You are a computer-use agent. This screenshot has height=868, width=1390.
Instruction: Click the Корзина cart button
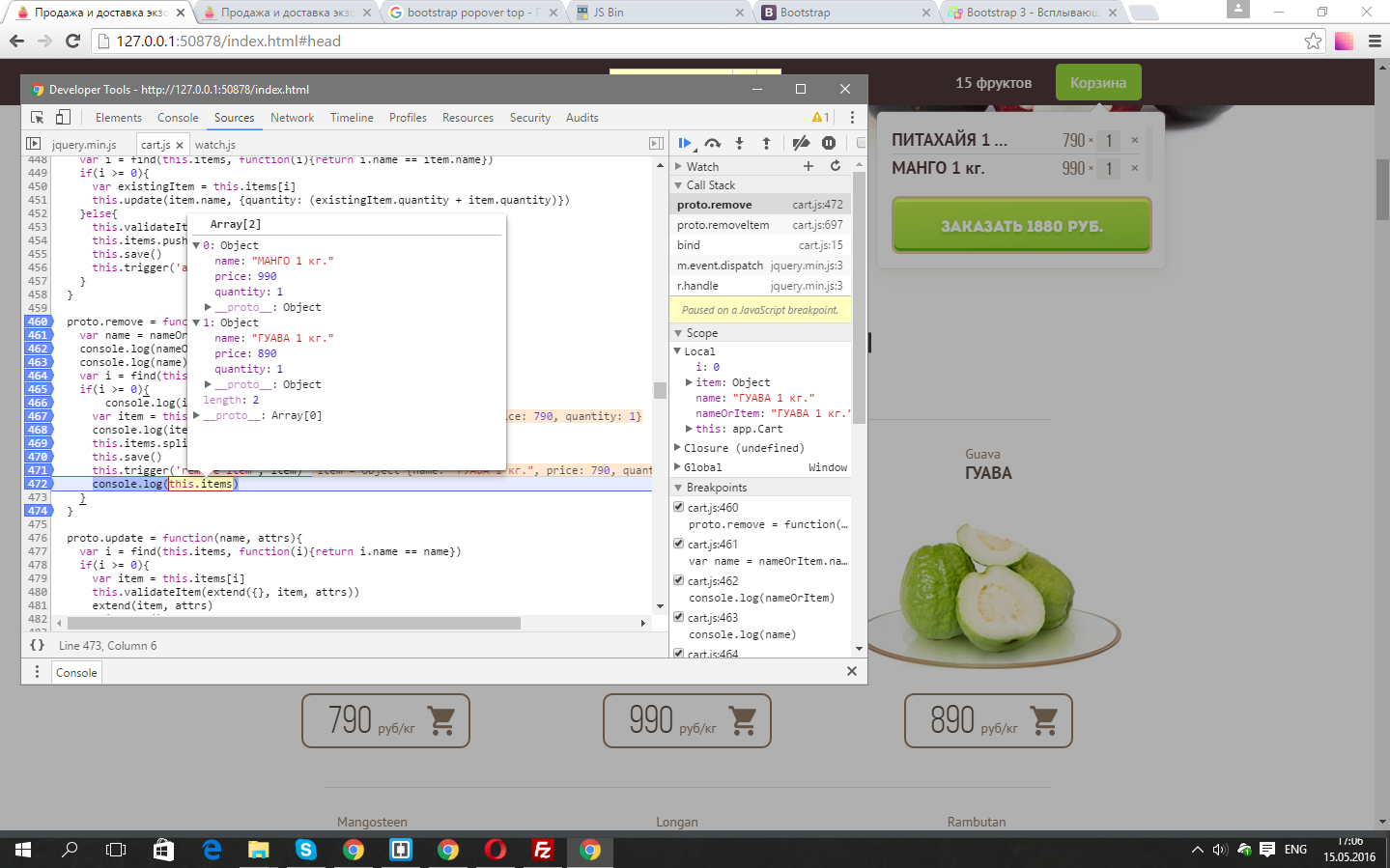[1098, 82]
